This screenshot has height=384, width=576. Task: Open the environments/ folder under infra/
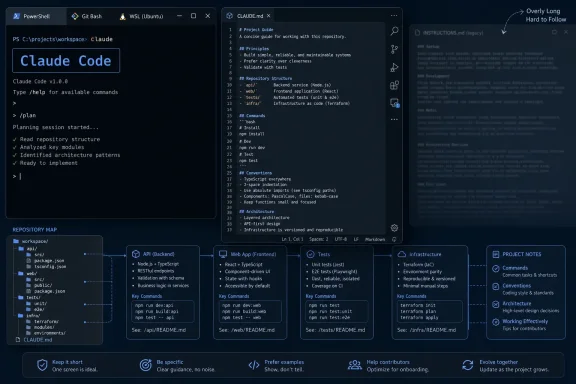click(46, 333)
